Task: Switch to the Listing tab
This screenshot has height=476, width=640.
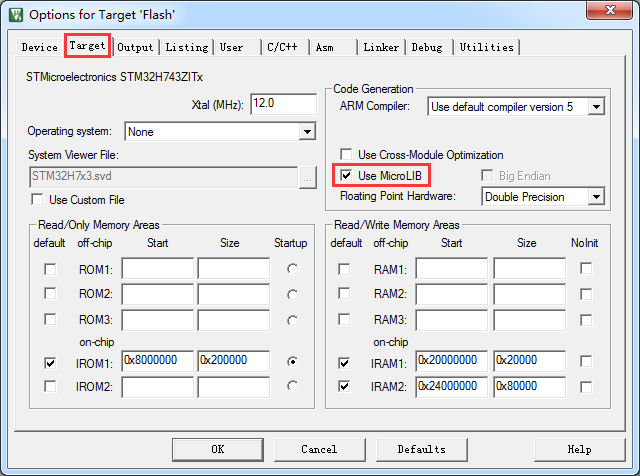Action: coord(187,47)
